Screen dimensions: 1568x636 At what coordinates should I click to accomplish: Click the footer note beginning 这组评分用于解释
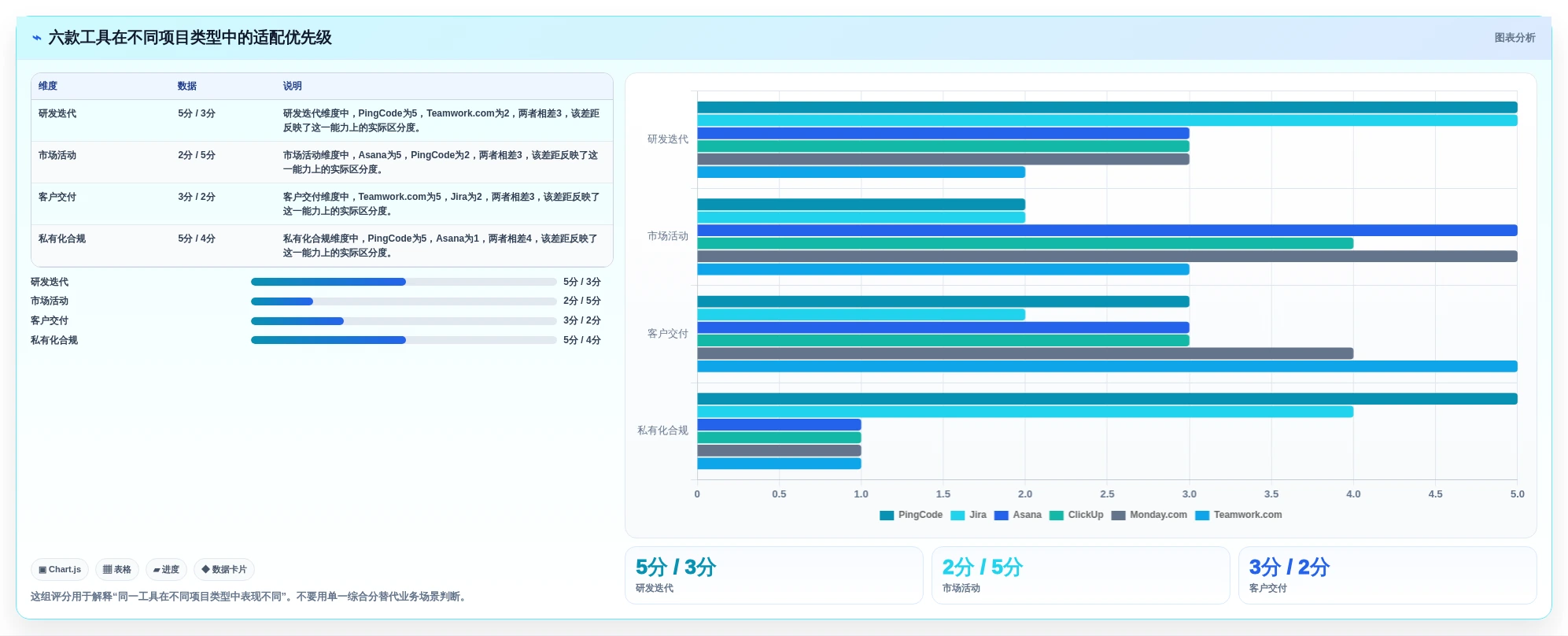(250, 597)
